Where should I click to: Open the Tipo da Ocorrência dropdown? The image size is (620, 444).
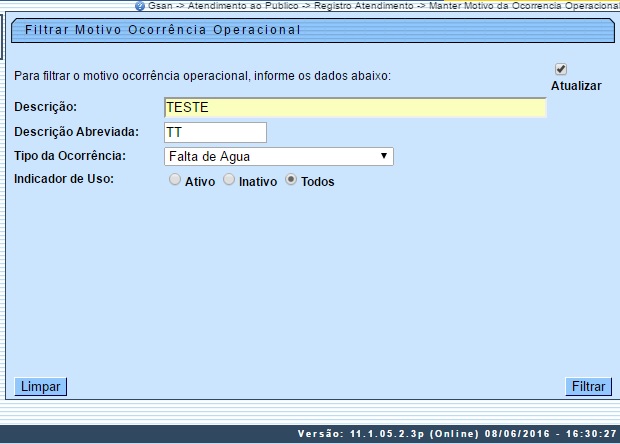(279, 157)
